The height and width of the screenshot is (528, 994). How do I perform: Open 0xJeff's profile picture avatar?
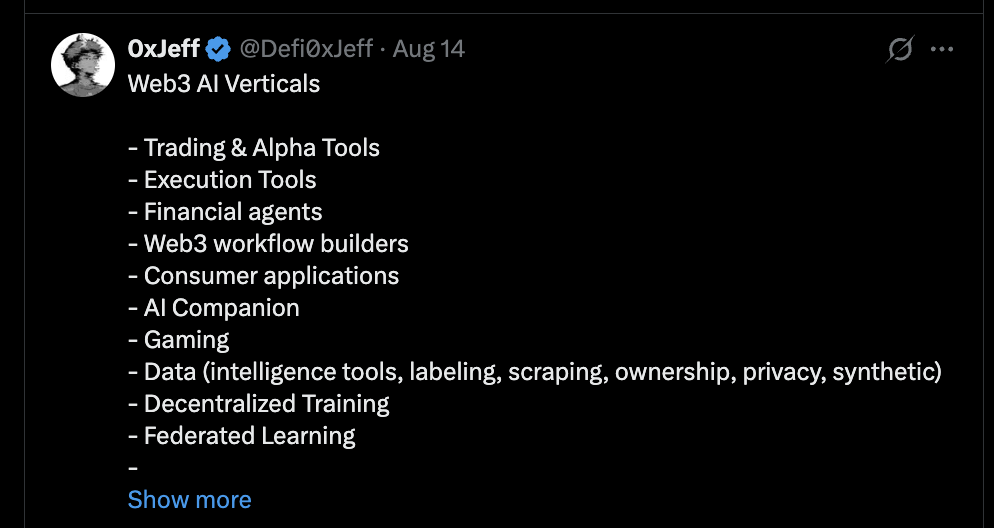coord(82,65)
